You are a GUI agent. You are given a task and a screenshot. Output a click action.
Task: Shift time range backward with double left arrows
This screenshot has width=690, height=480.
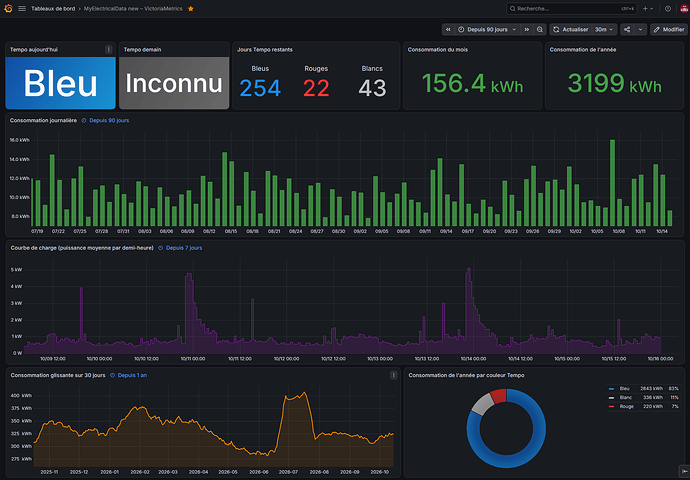448,29
